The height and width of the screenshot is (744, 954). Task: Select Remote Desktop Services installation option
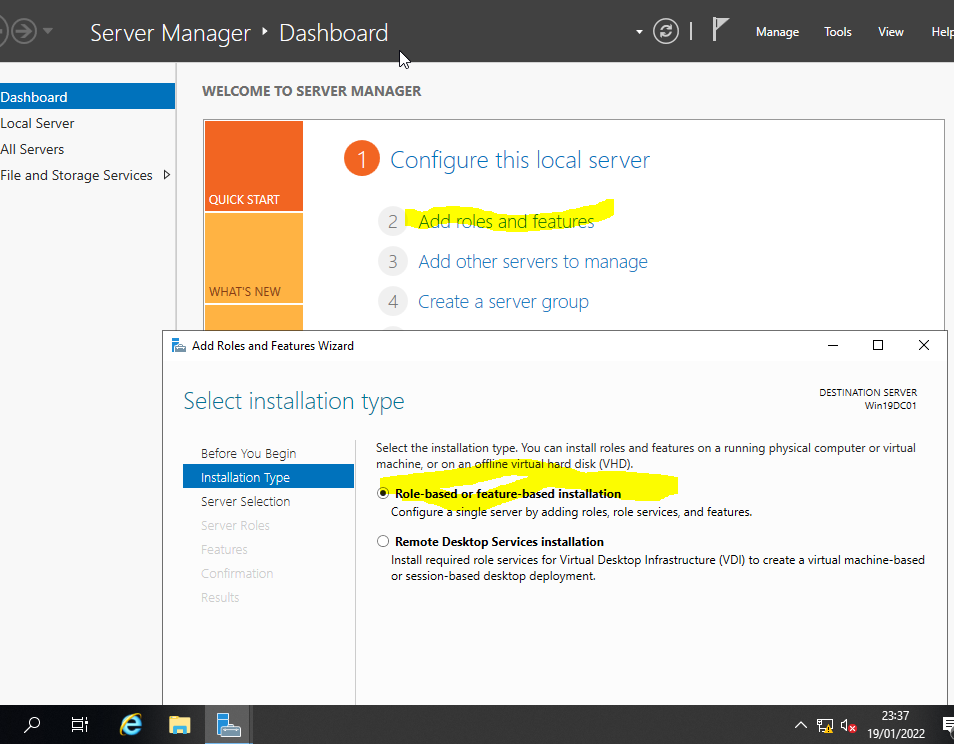pos(383,542)
